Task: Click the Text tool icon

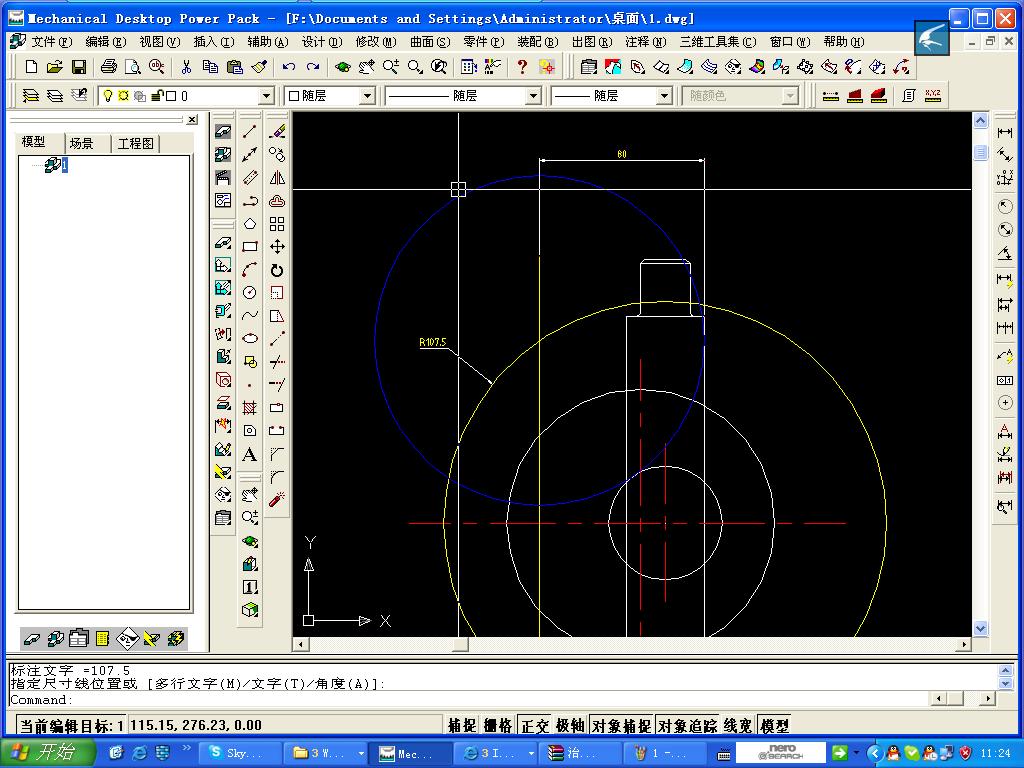Action: click(x=250, y=455)
